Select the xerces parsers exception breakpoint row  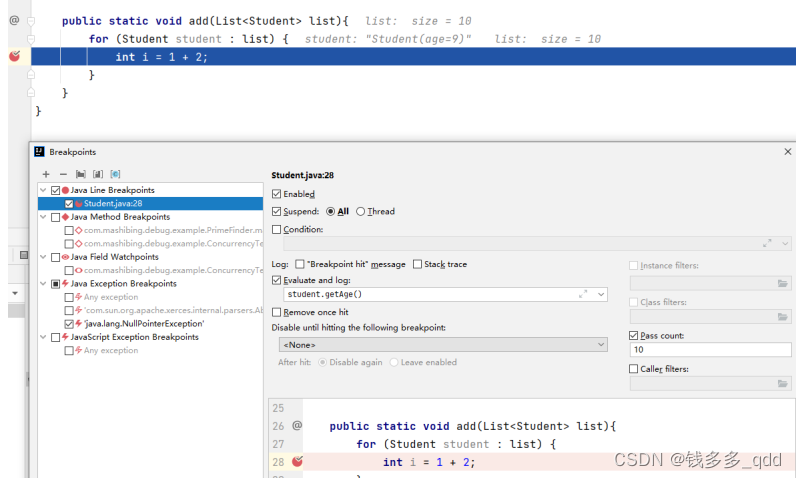click(x=150, y=310)
